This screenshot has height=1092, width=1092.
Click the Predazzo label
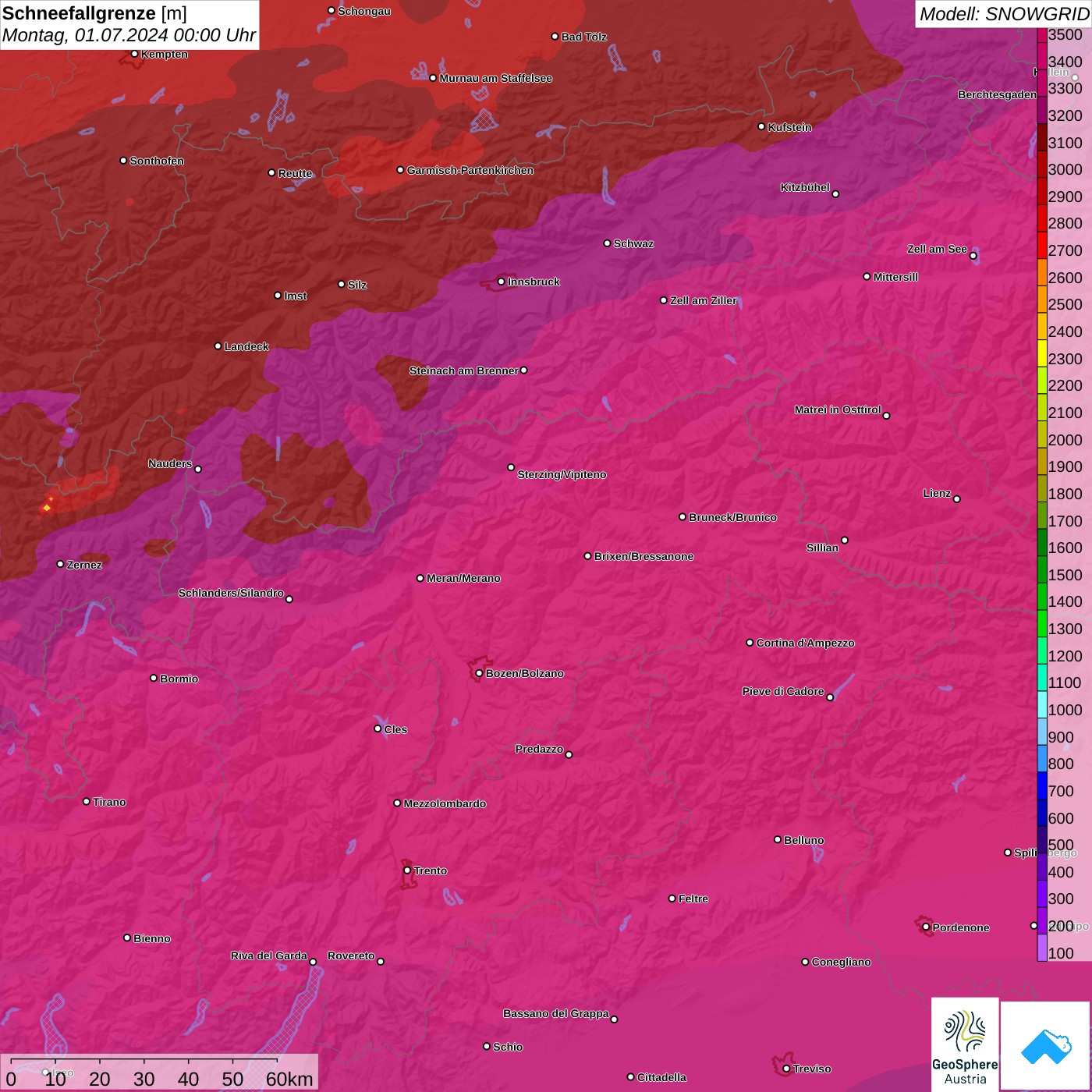pos(539,749)
